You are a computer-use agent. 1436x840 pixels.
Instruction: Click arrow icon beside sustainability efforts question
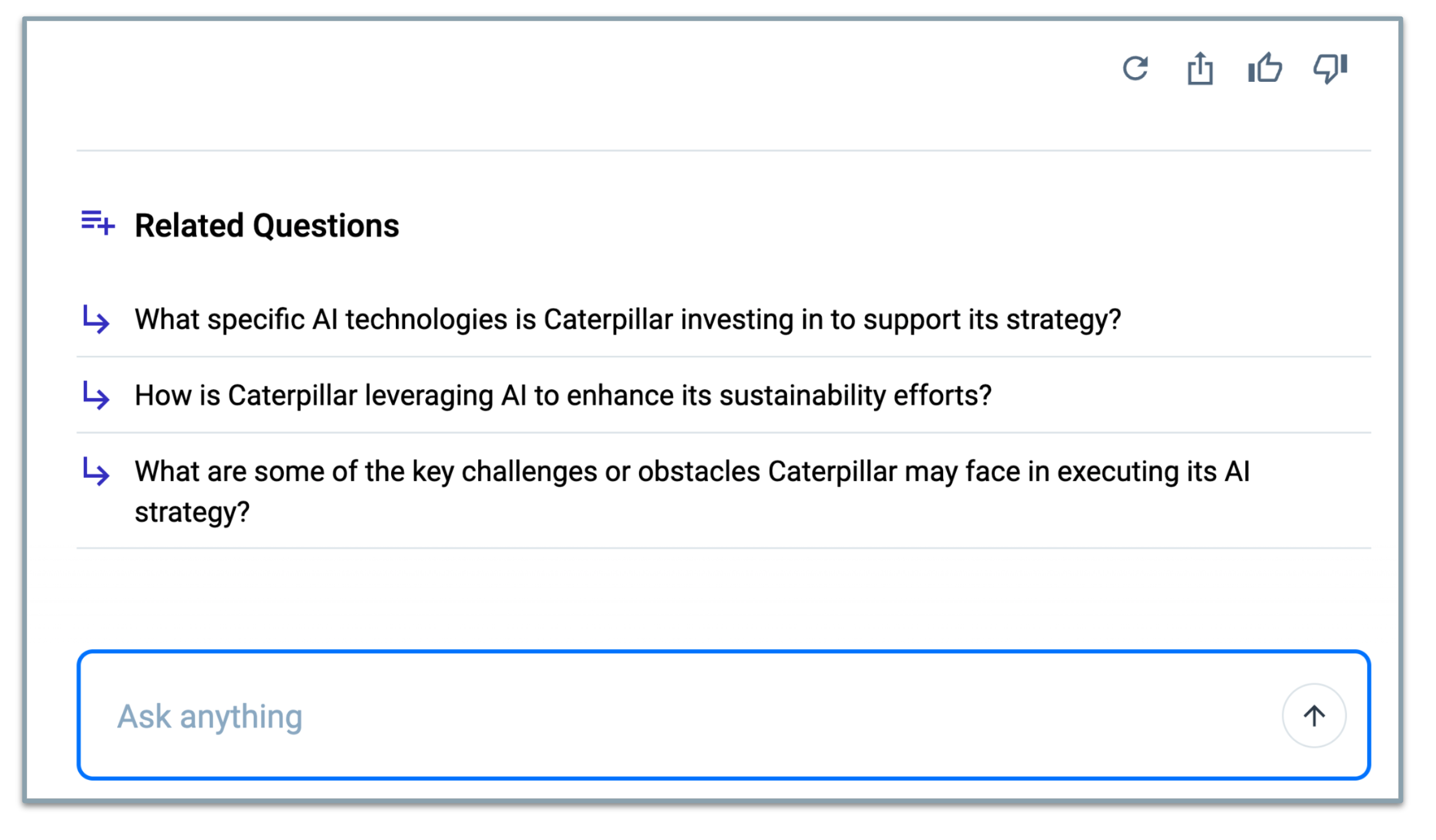tap(96, 395)
